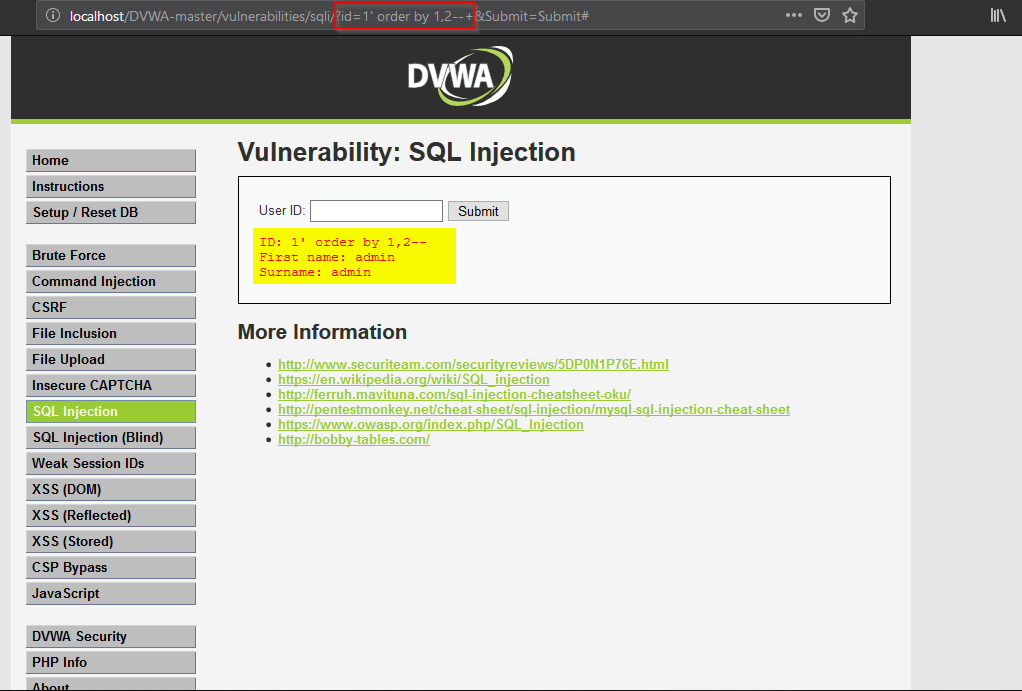
Task: Go to Home in sidebar
Action: [111, 160]
